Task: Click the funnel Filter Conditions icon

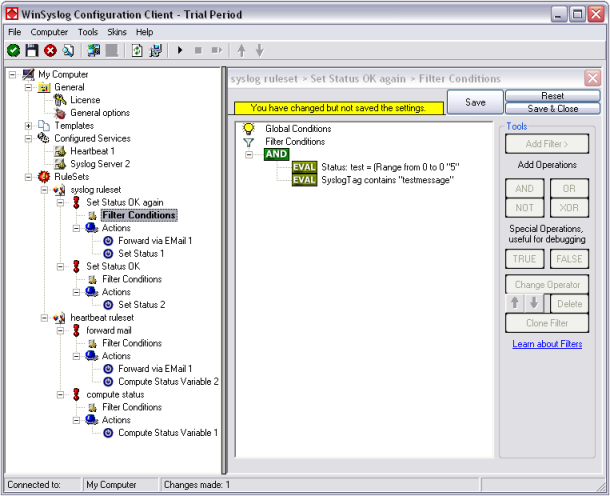Action: click(248, 142)
